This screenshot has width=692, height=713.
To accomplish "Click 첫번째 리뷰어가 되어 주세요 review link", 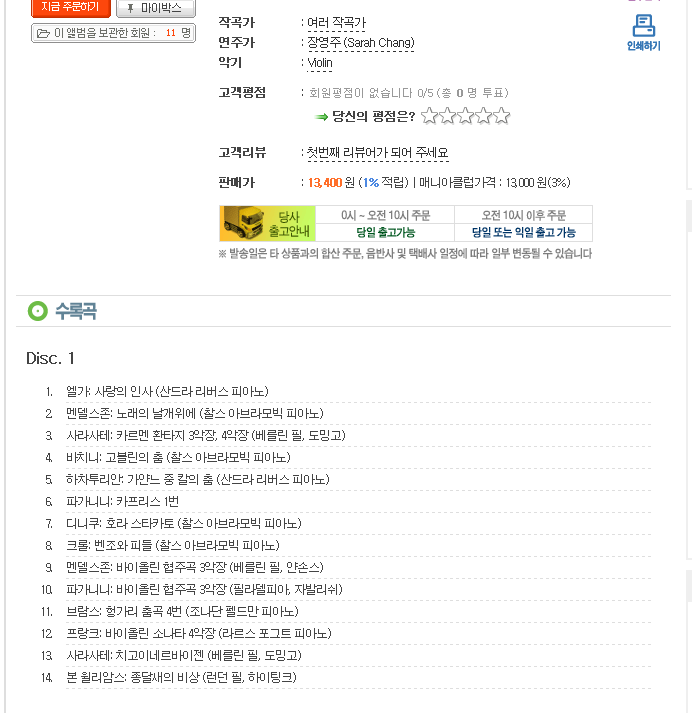I will tap(377, 153).
